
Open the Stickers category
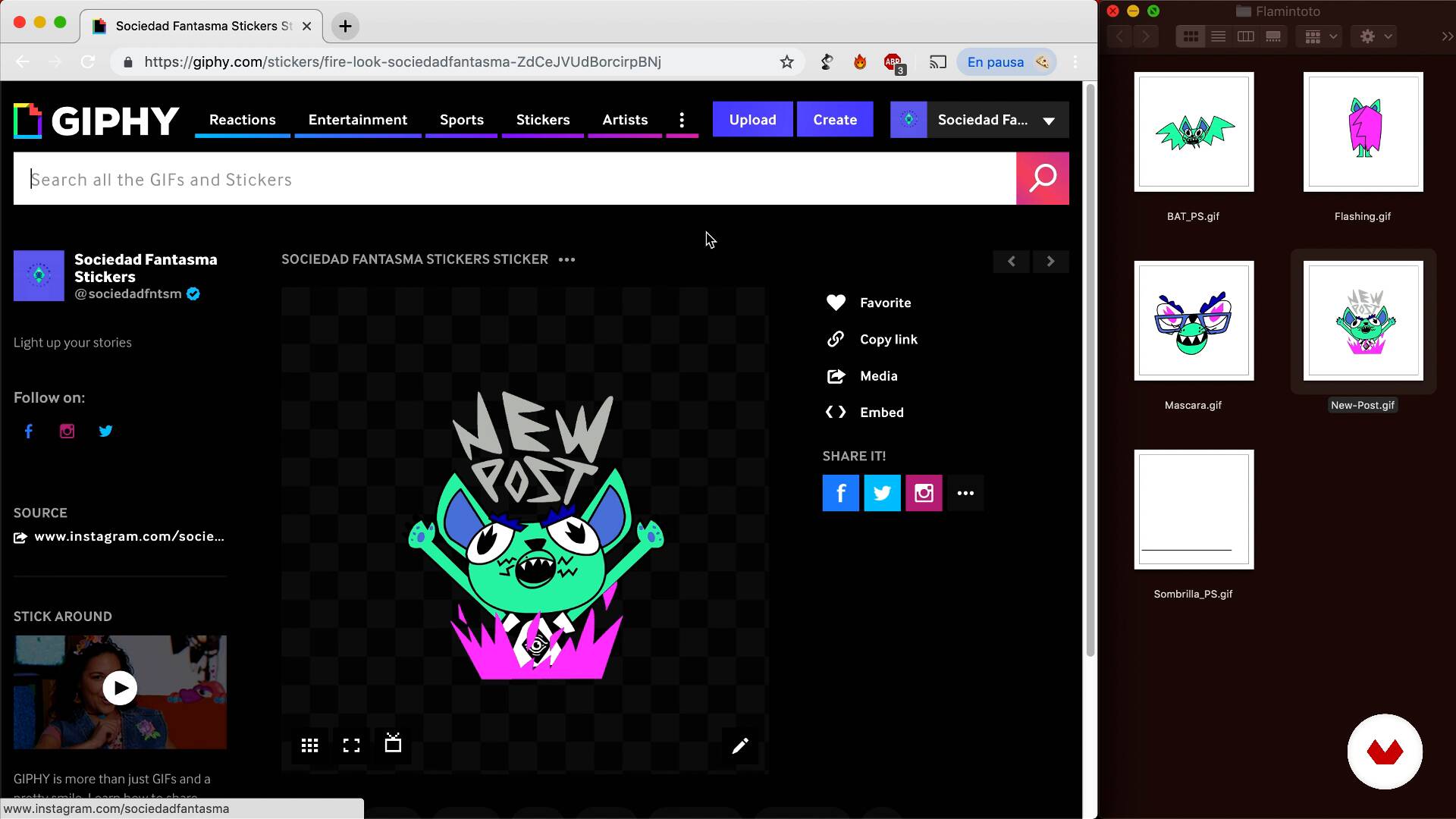543,120
